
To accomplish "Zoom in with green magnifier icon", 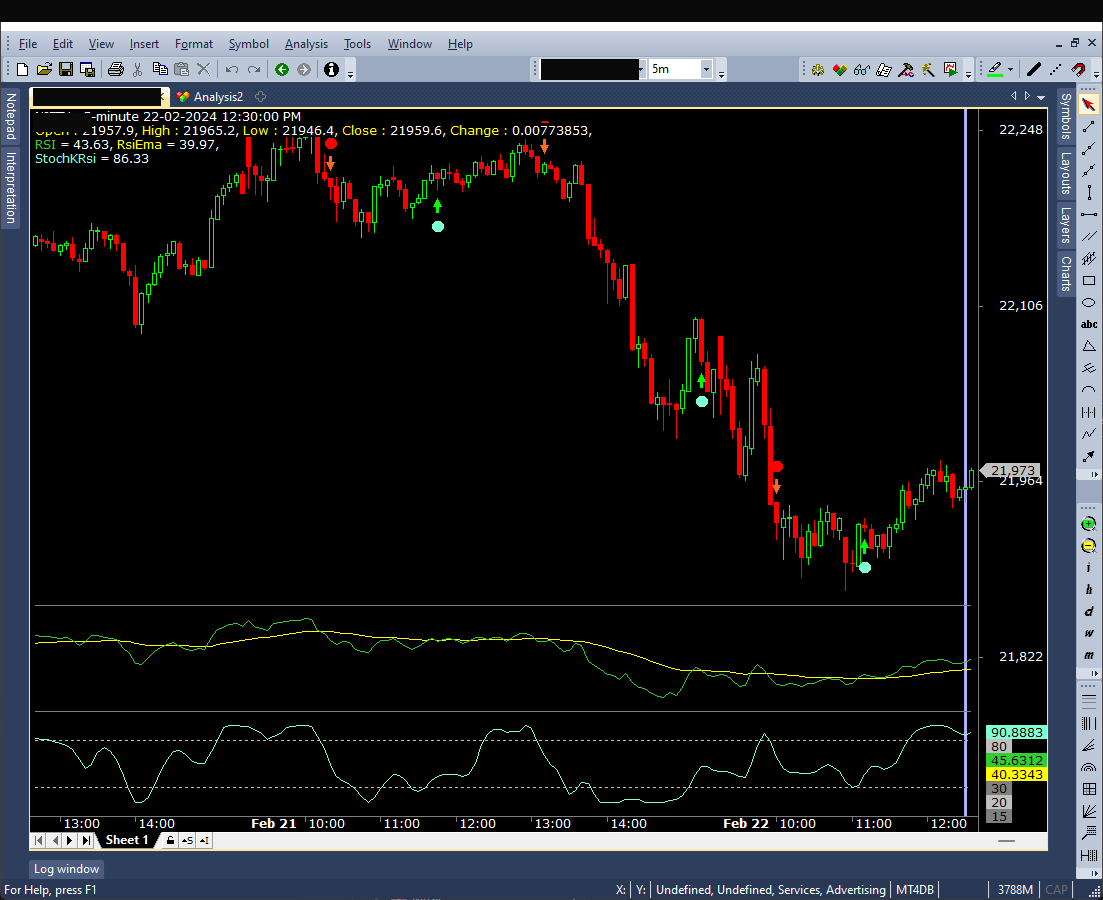I will coord(1088,524).
